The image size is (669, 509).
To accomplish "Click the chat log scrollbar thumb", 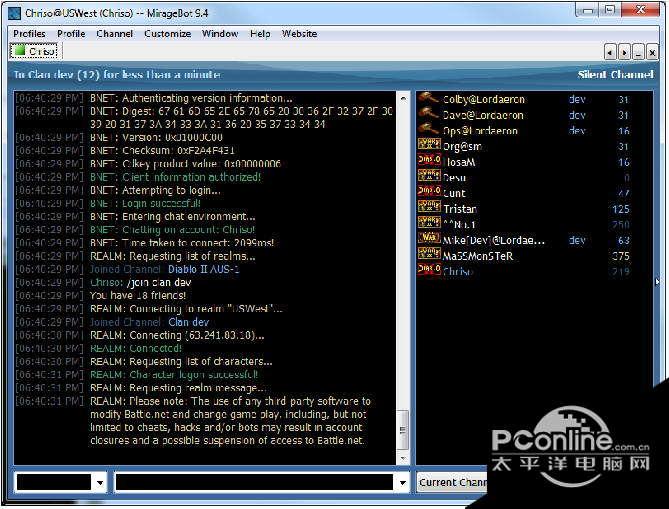I will pyautogui.click(x=403, y=430).
